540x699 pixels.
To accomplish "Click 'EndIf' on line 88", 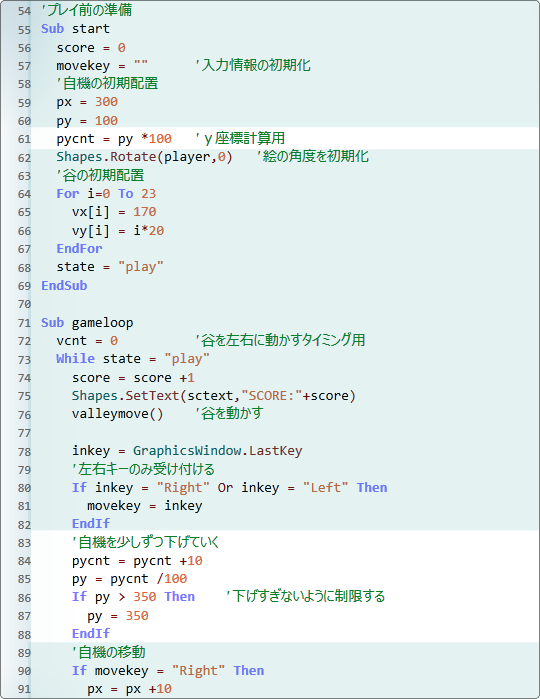I will click(x=91, y=633).
